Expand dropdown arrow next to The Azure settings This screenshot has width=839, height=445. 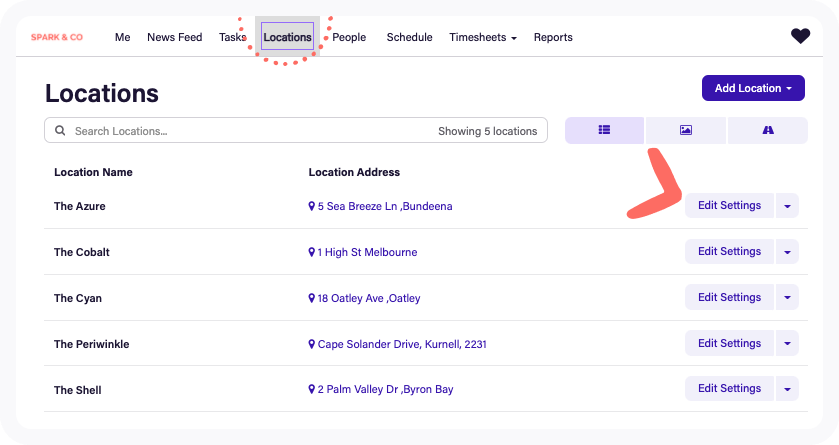788,206
